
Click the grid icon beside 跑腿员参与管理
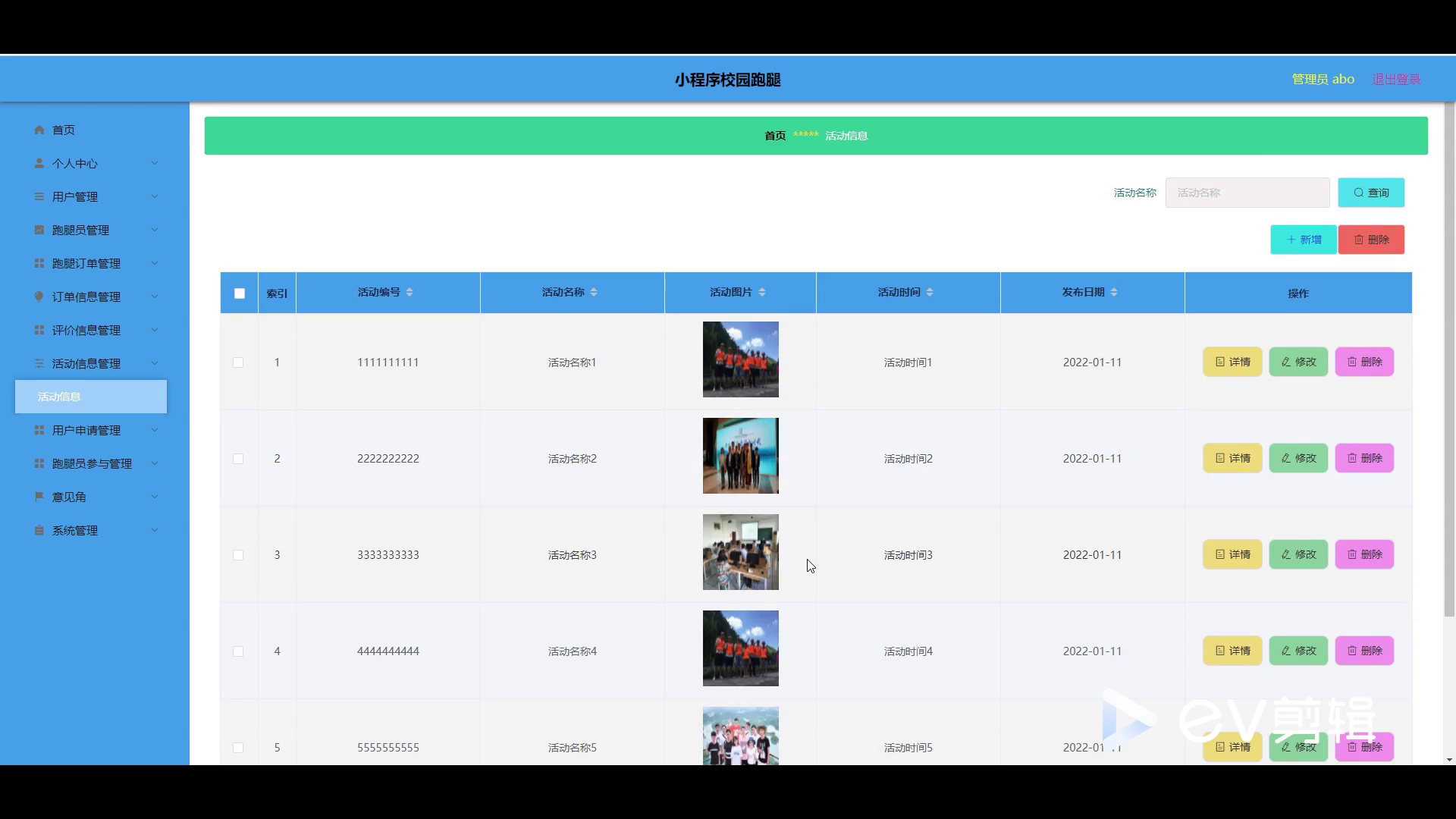point(39,463)
